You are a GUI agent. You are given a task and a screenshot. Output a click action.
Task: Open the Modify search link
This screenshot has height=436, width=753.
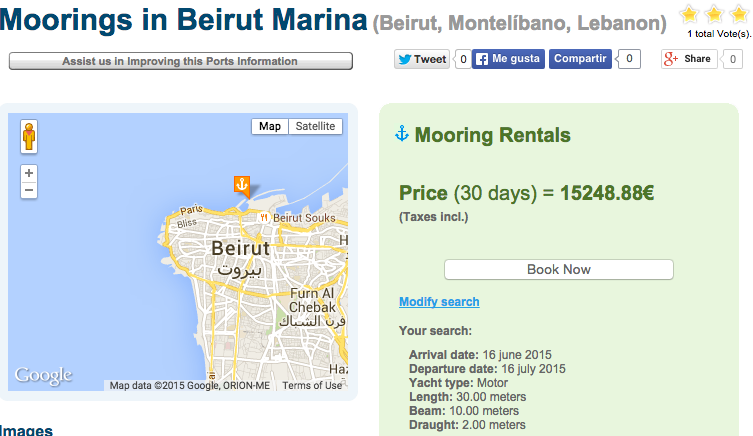[x=439, y=302]
